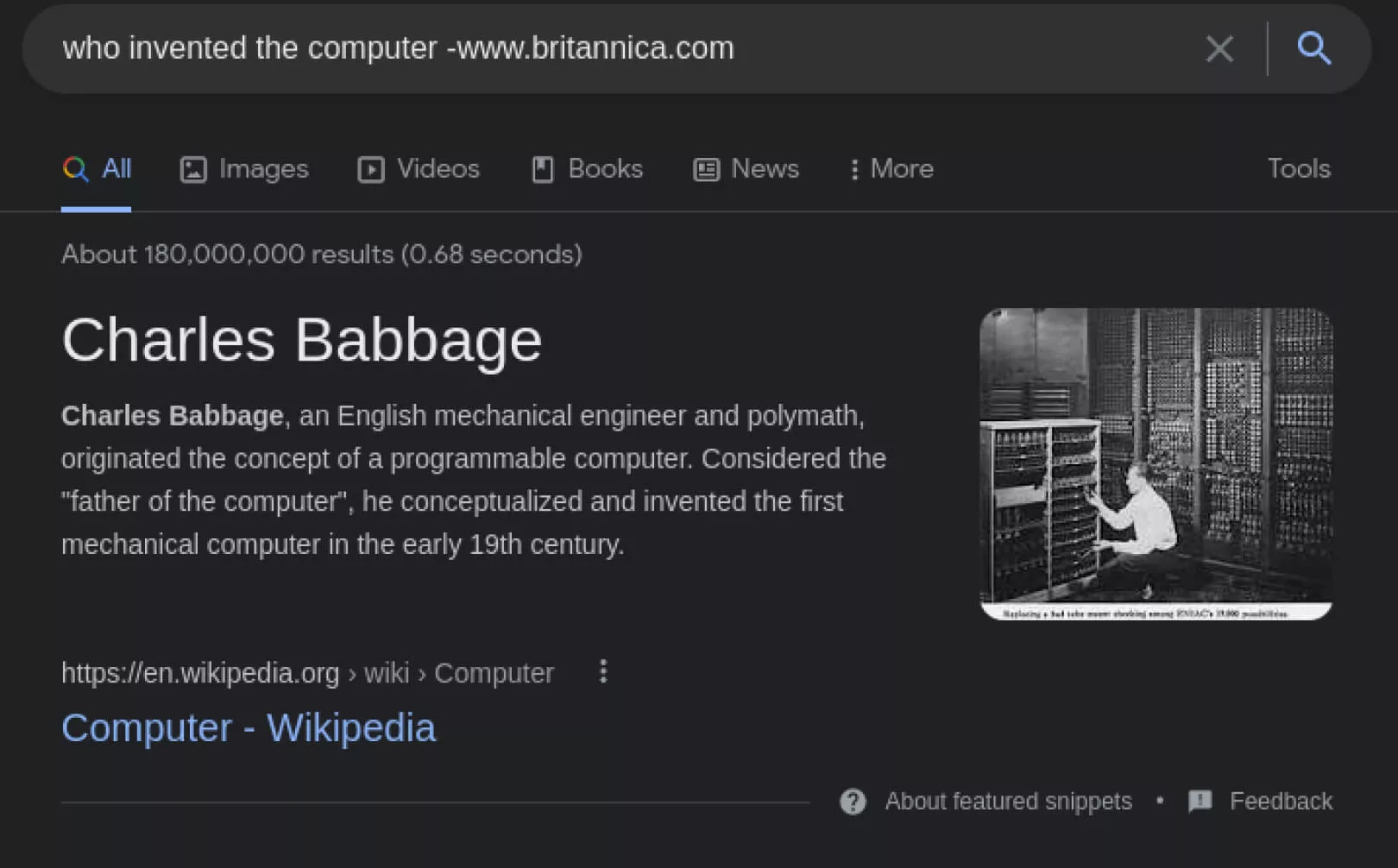The height and width of the screenshot is (868, 1398).
Task: Open About featured snippets link
Action: coord(1008,802)
